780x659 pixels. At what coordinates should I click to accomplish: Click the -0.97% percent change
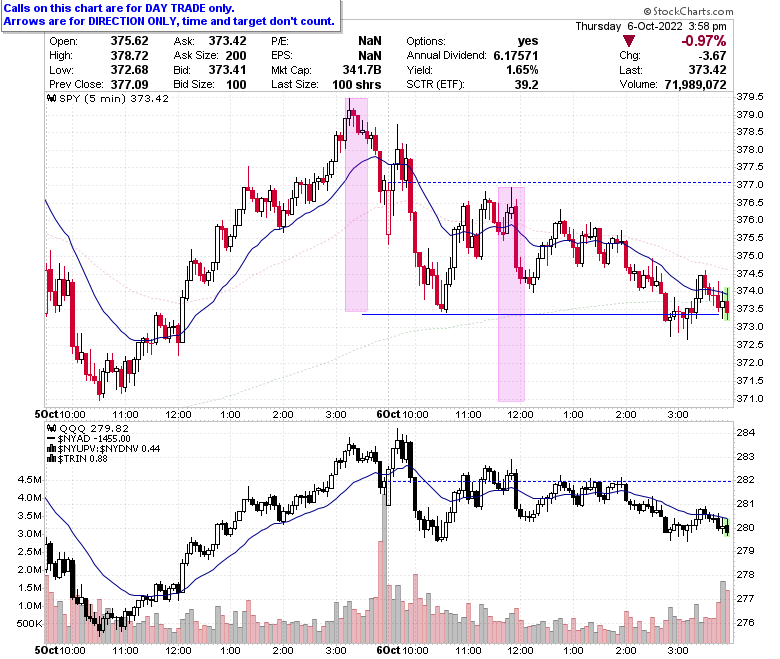[704, 41]
